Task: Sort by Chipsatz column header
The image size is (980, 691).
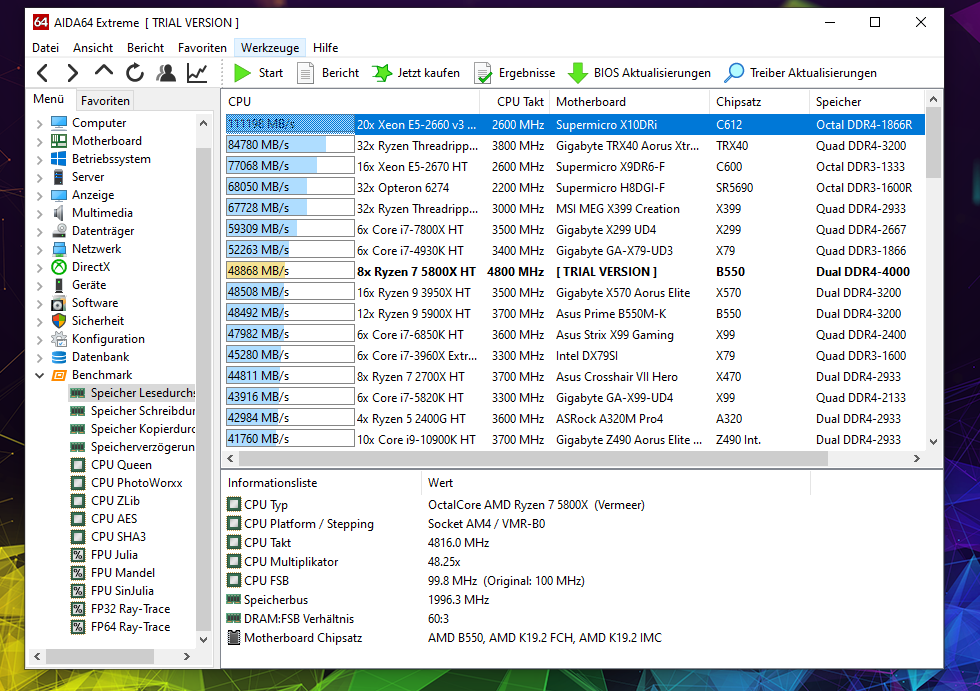Action: point(759,102)
